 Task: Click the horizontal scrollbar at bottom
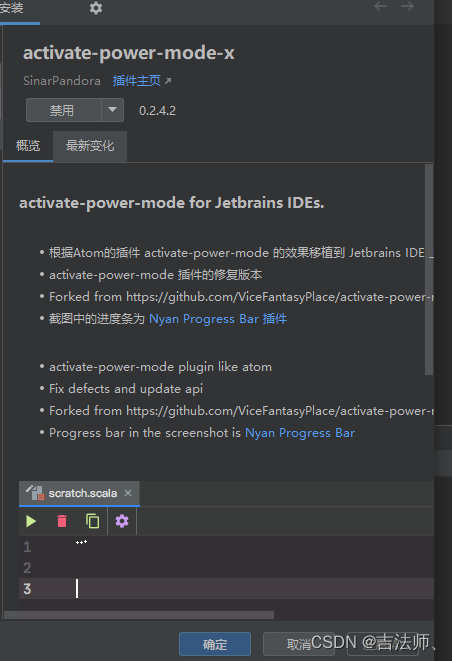click(139, 615)
